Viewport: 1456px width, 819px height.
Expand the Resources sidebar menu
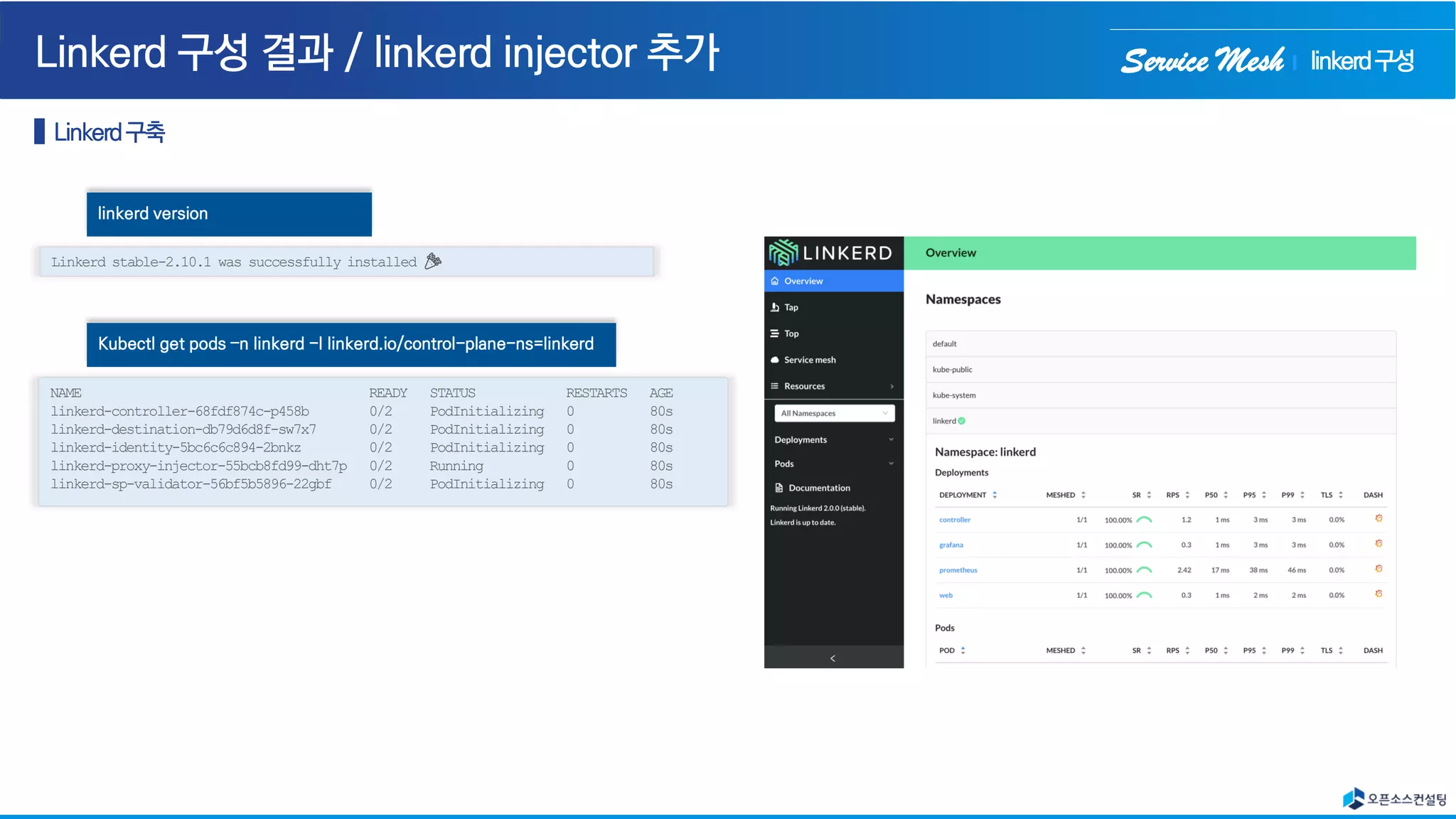pyautogui.click(x=834, y=386)
